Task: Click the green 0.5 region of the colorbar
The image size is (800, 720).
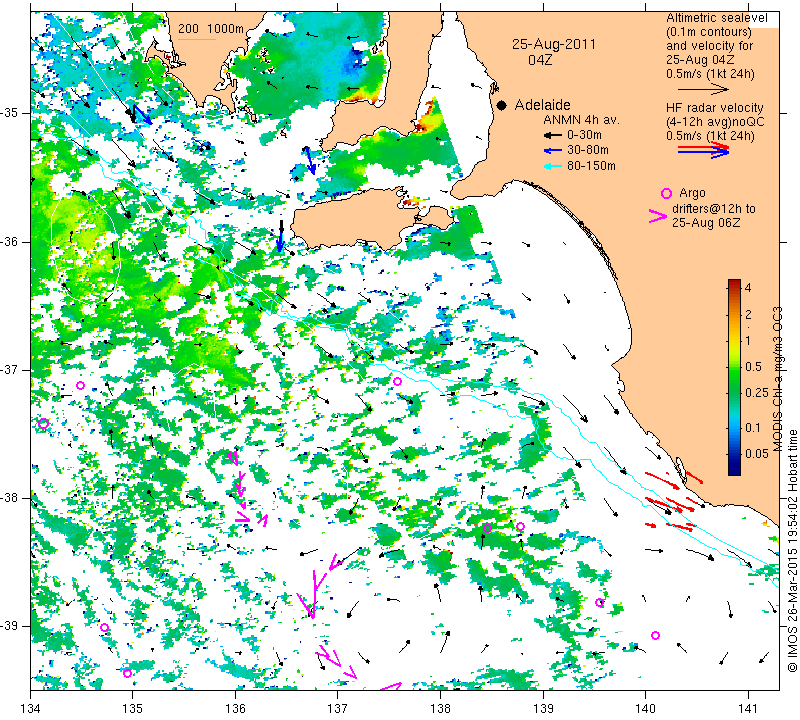Action: 734,366
